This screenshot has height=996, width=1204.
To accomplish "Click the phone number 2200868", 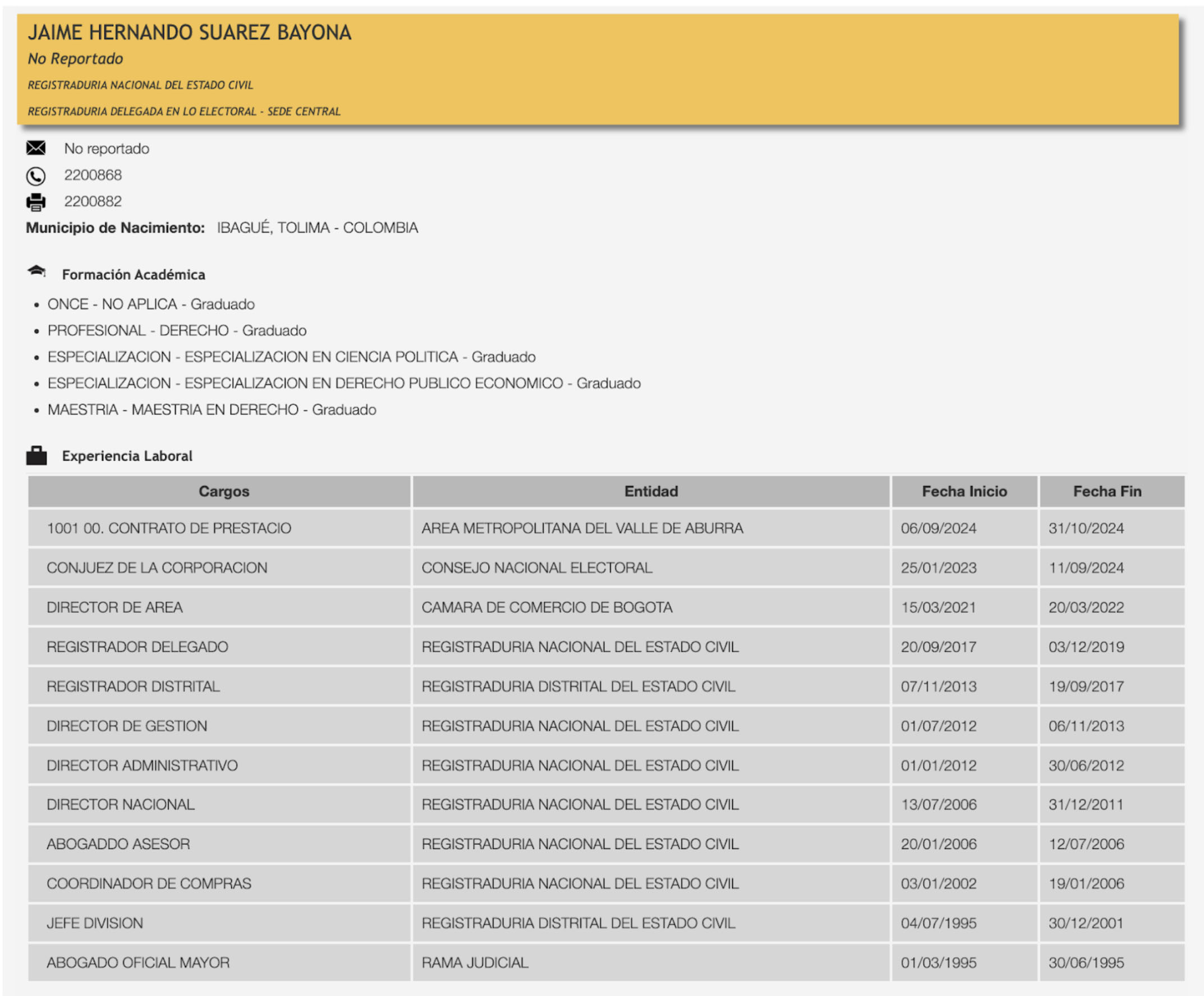I will click(x=93, y=176).
